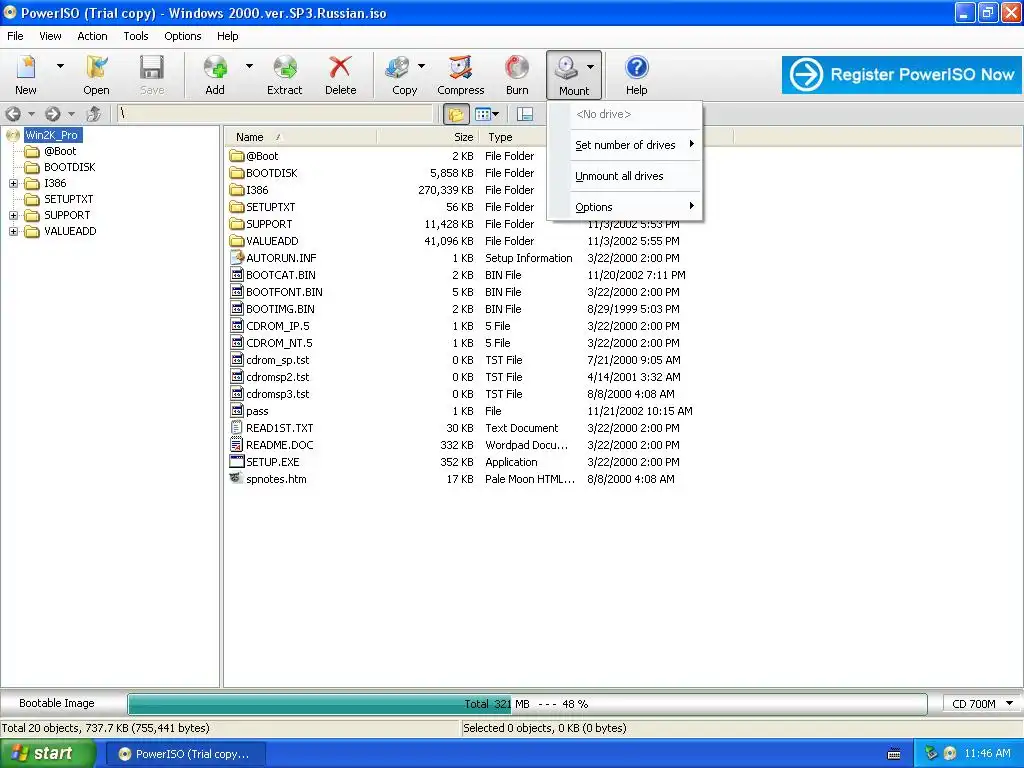The width and height of the screenshot is (1024, 768).
Task: Select CDROM_IP.5 in file list
Action: click(x=278, y=326)
